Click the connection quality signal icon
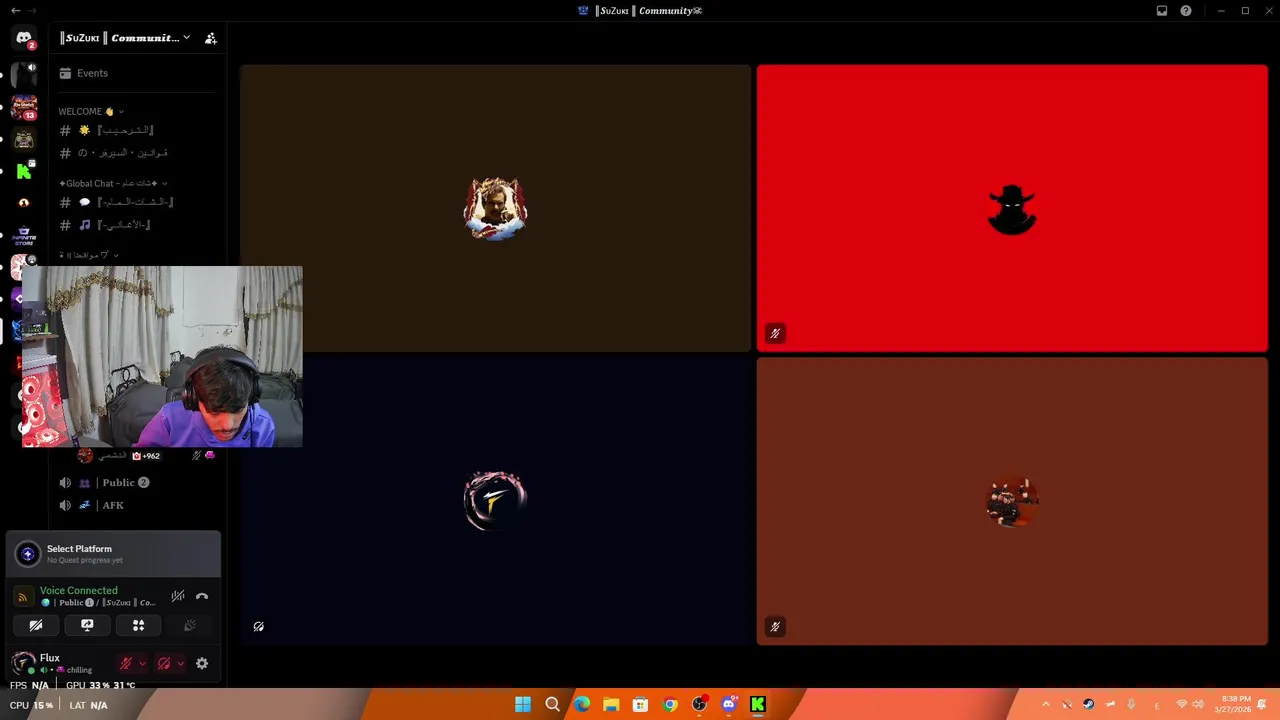The width and height of the screenshot is (1280, 720). coord(22,597)
